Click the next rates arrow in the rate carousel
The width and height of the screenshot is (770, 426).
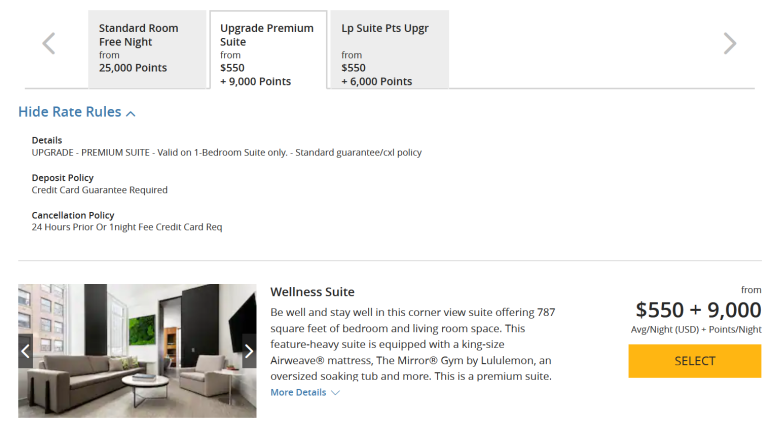click(x=730, y=44)
